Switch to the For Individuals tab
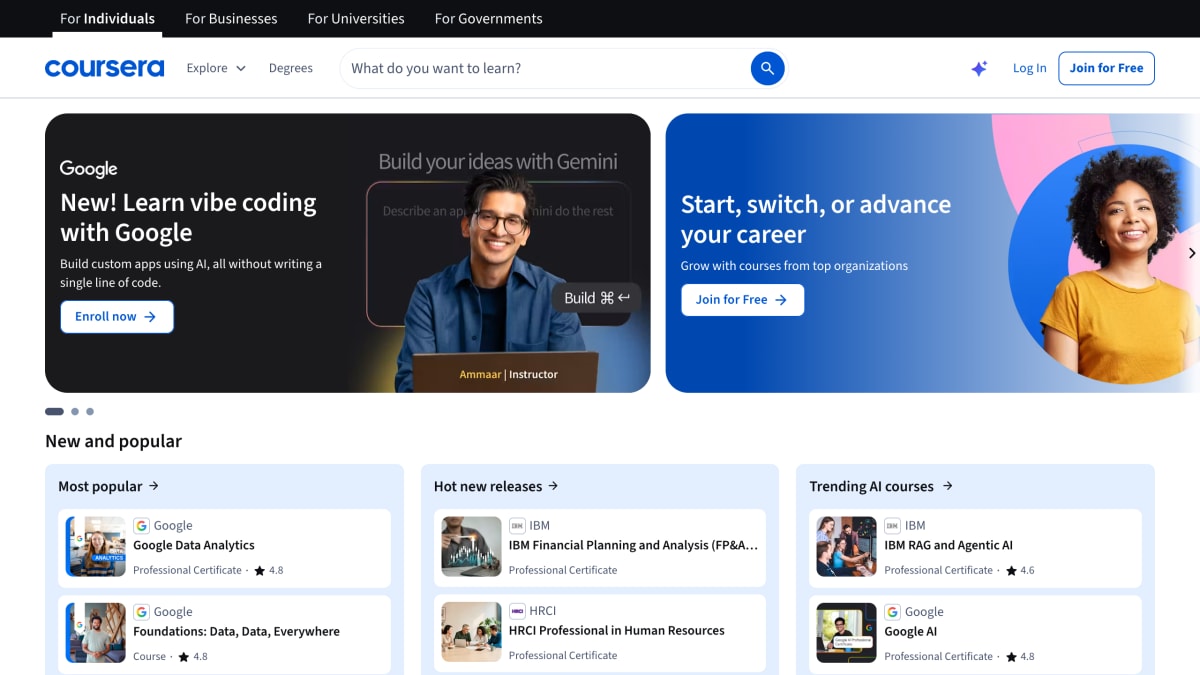This screenshot has width=1200, height=675. pos(107,18)
